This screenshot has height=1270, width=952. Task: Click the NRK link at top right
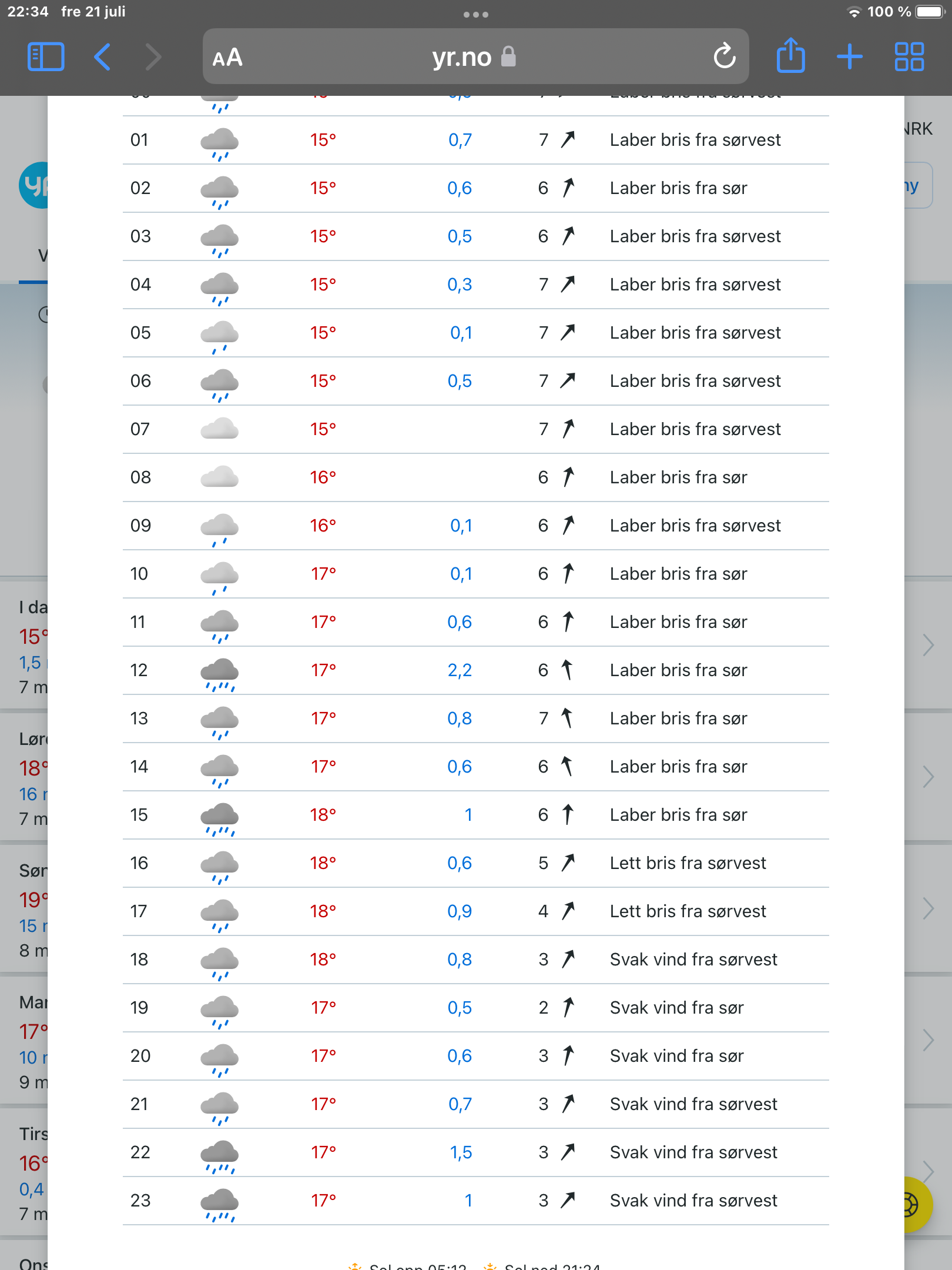click(x=918, y=129)
